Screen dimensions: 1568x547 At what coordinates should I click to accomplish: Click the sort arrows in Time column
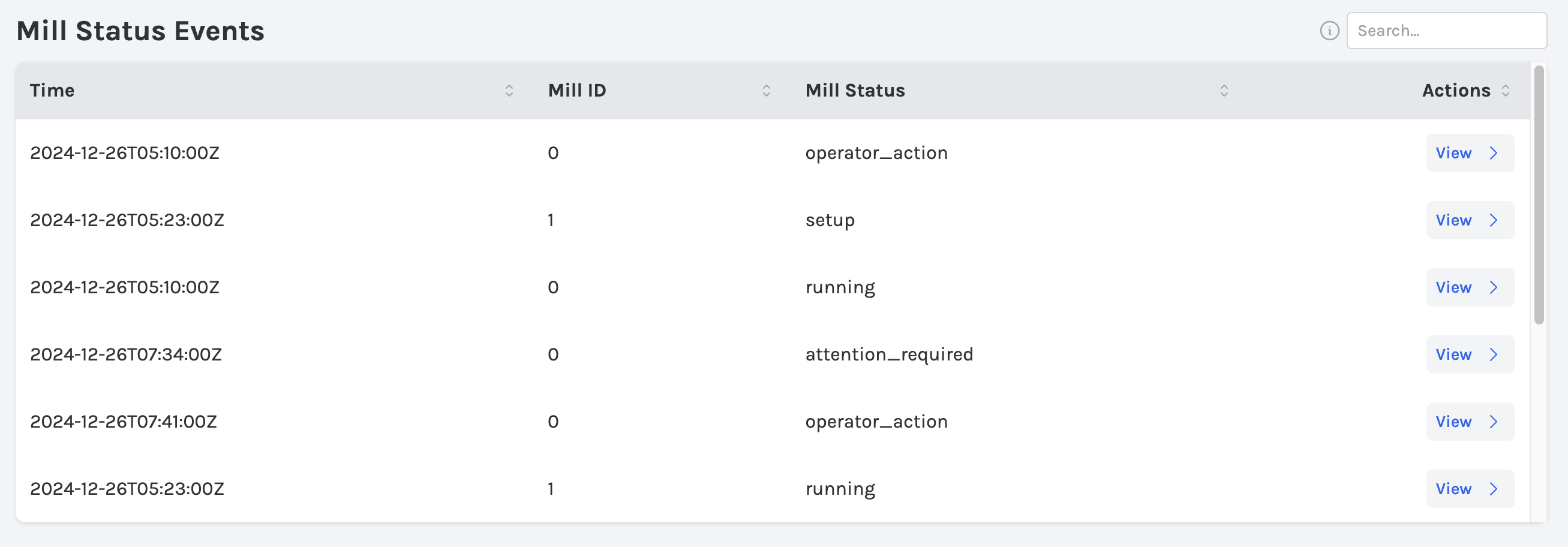(509, 91)
